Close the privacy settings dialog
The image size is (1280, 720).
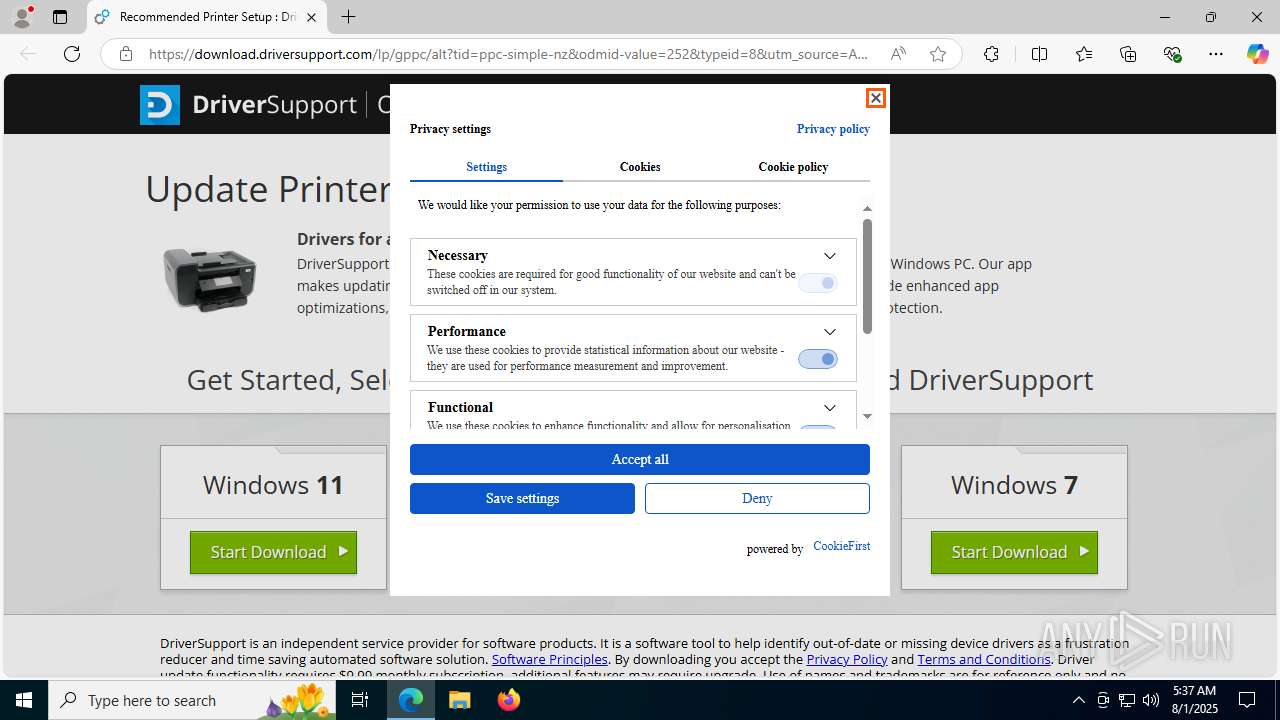pos(875,98)
